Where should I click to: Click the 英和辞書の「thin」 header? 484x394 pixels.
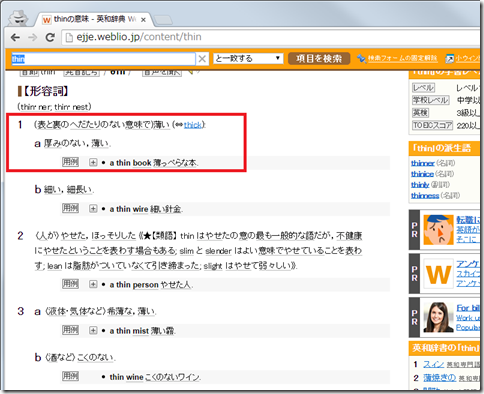click(445, 348)
